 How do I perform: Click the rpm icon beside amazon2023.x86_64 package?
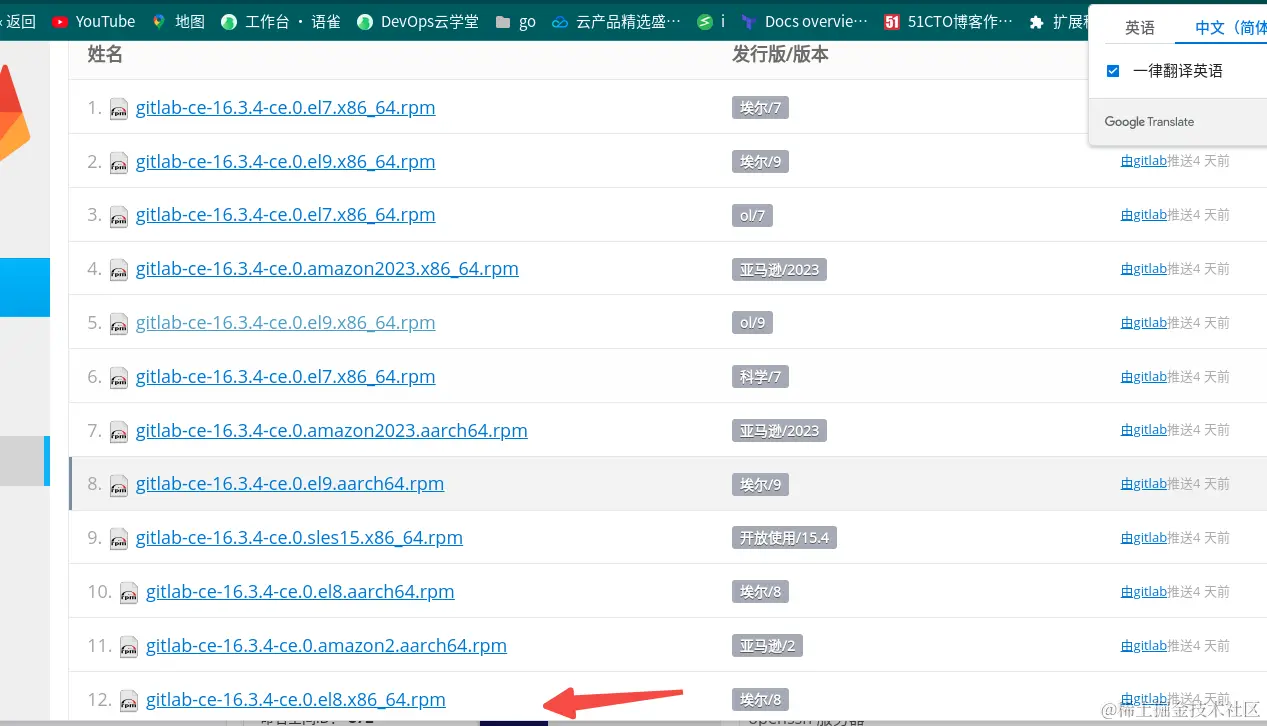point(119,270)
